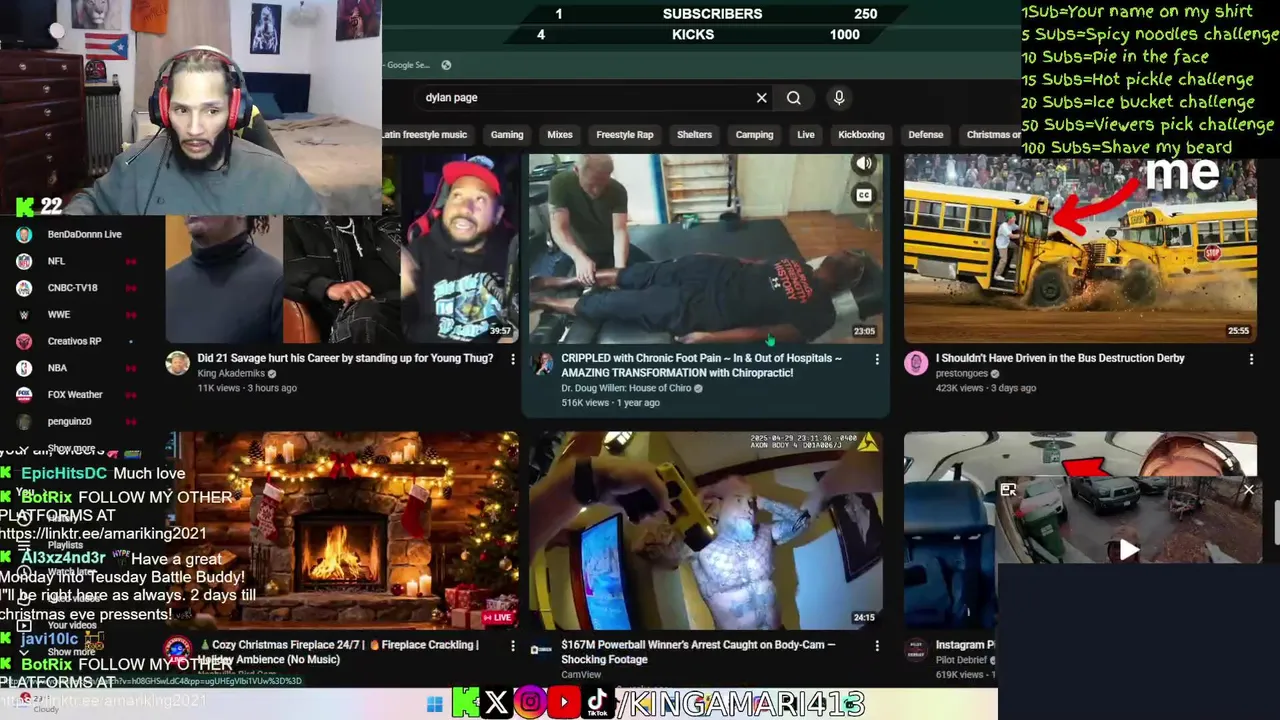Click the X (Twitter) logo in overlay

496,703
